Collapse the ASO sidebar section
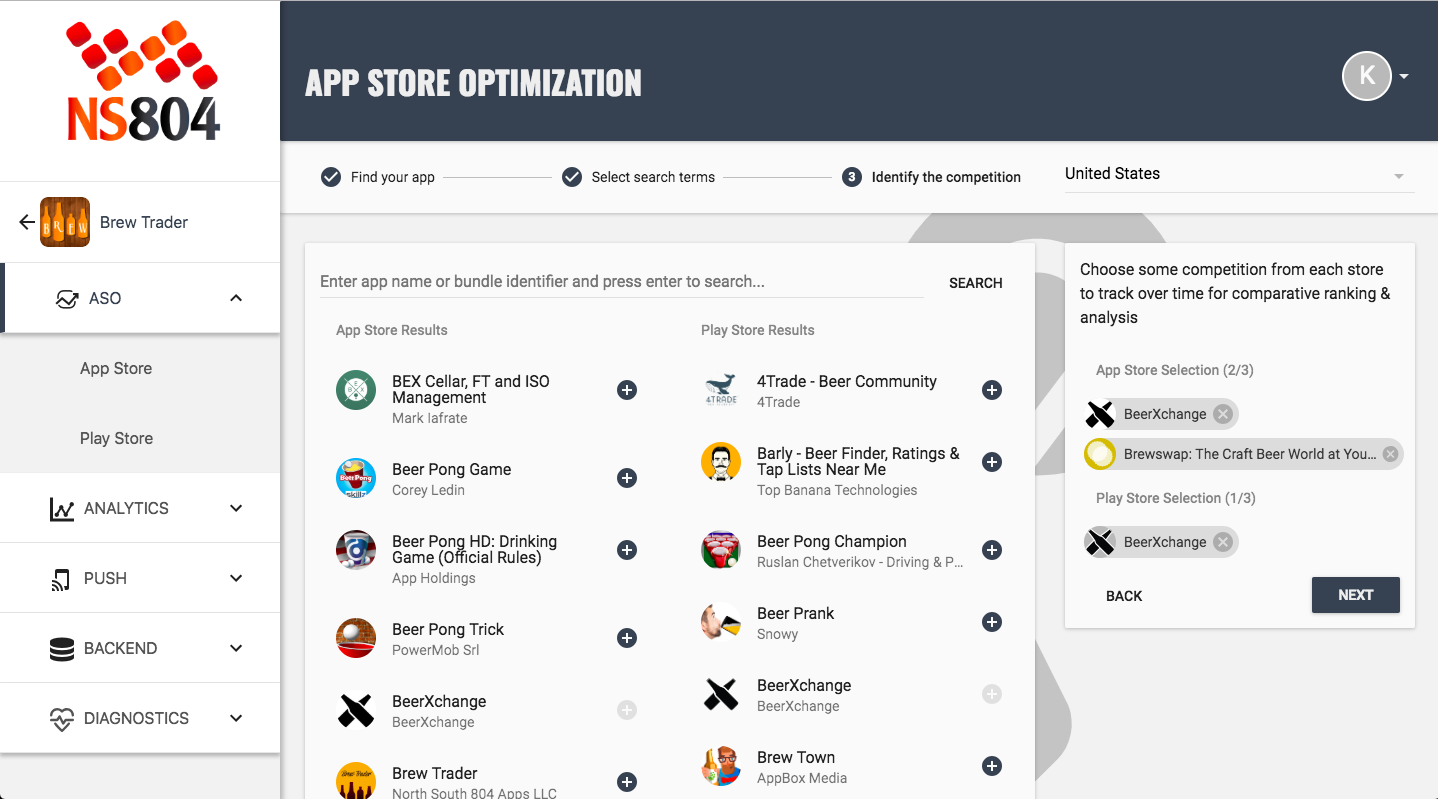Screen dimensions: 1438x799 [236, 298]
